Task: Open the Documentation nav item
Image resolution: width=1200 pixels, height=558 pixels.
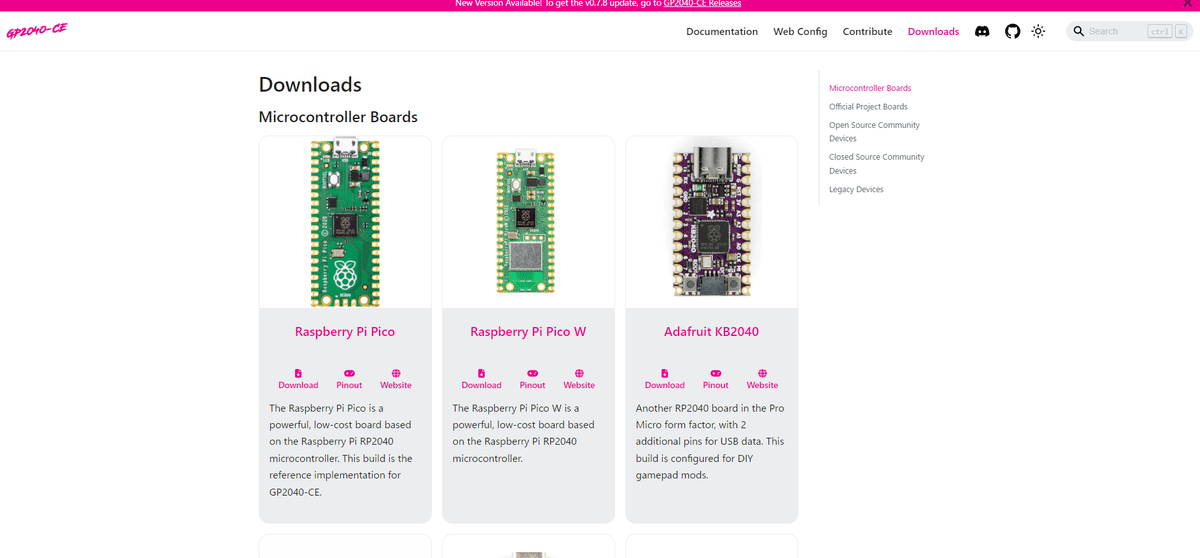Action: coord(722,31)
